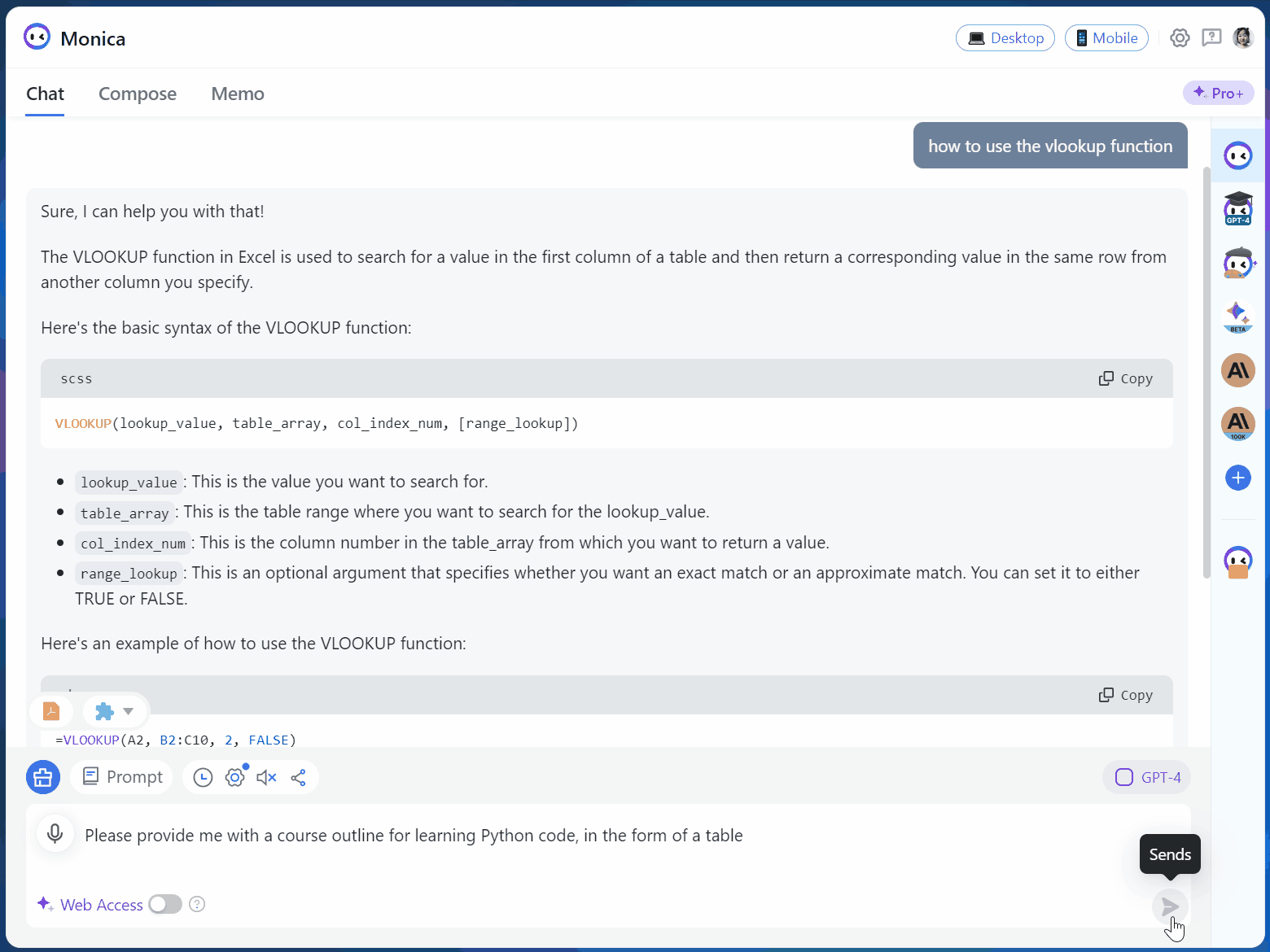The width and height of the screenshot is (1270, 952).
Task: Click the chat vertical scrollbar
Action: 1206,373
